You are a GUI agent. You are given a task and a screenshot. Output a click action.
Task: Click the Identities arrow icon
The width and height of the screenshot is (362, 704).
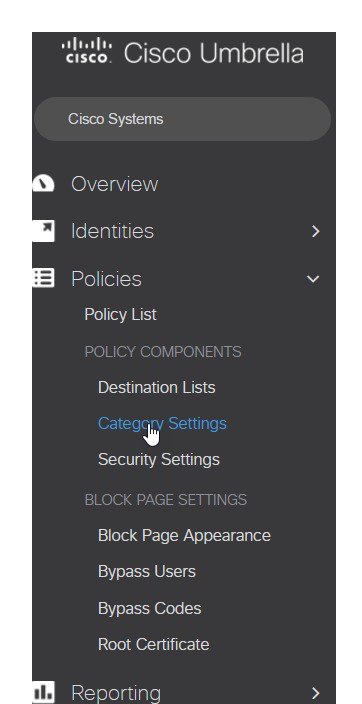[x=43, y=231]
